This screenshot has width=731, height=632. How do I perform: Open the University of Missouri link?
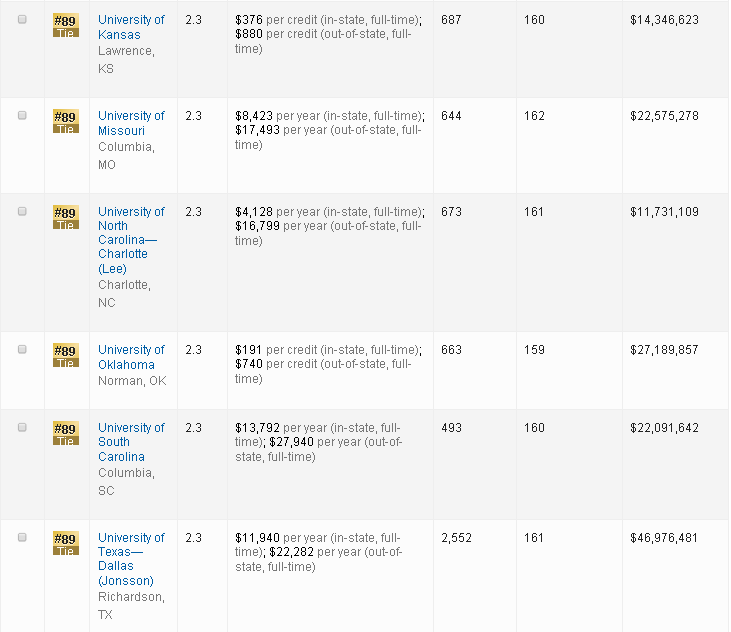point(131,123)
